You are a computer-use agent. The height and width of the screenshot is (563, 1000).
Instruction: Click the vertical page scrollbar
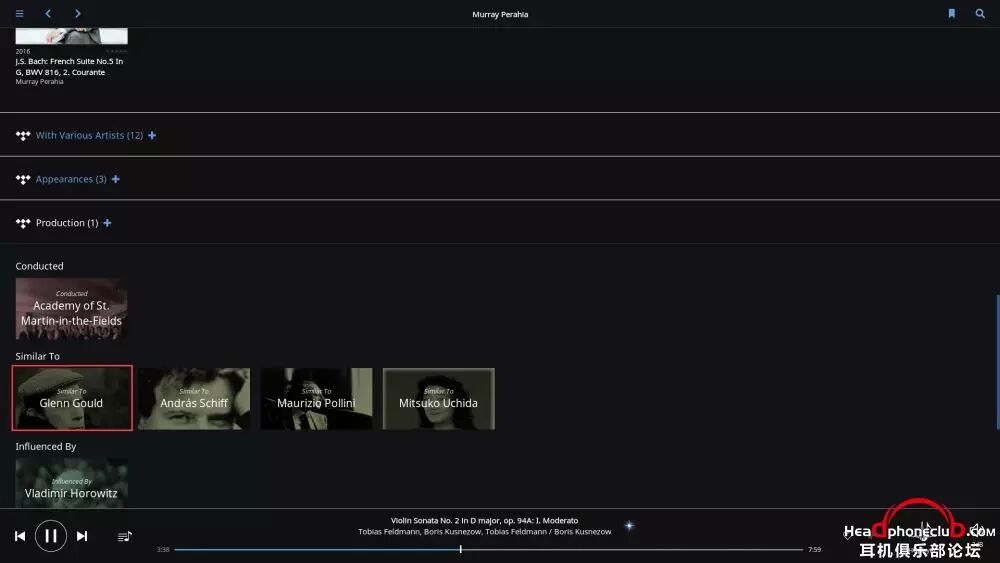(x=997, y=362)
